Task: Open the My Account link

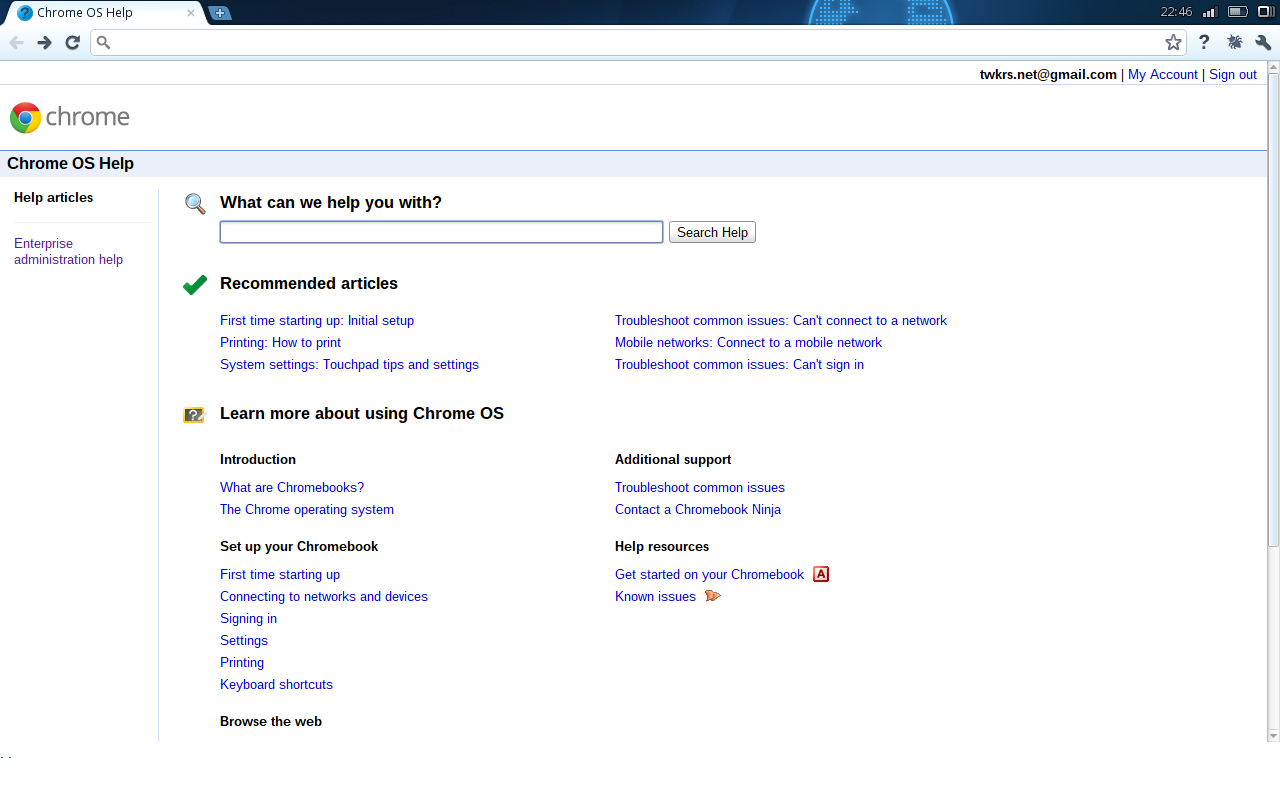Action: pos(1162,74)
